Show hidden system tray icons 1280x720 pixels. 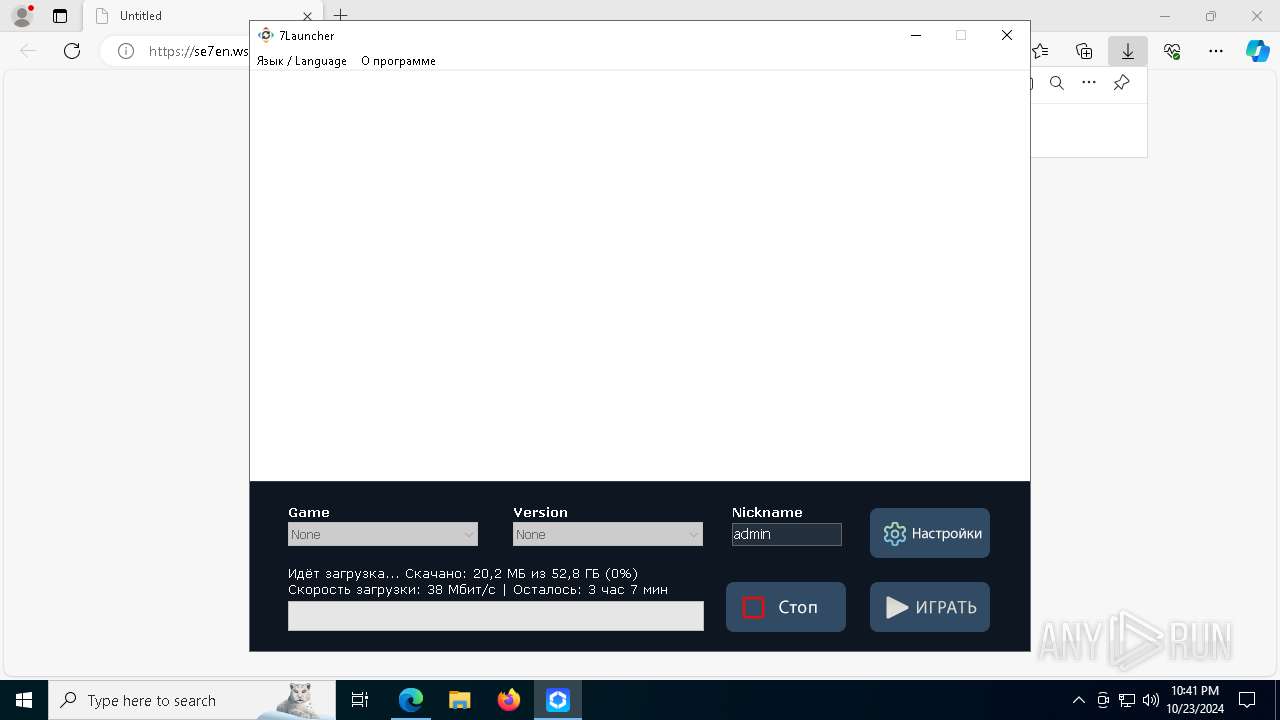point(1079,700)
